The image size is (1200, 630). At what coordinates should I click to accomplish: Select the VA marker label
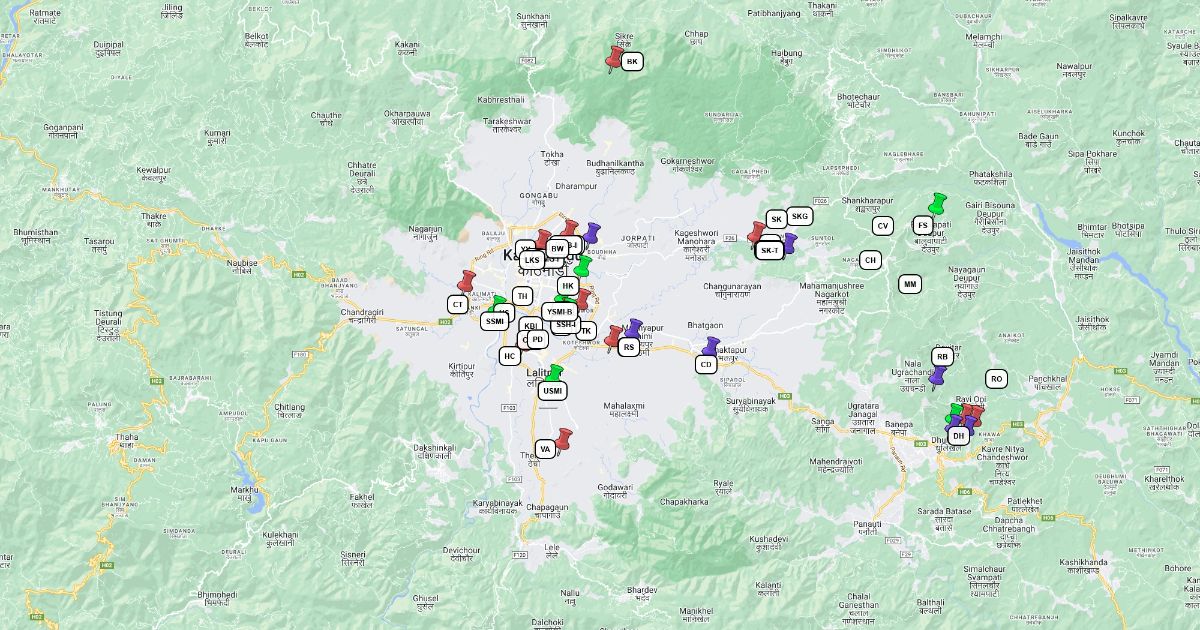(x=545, y=449)
